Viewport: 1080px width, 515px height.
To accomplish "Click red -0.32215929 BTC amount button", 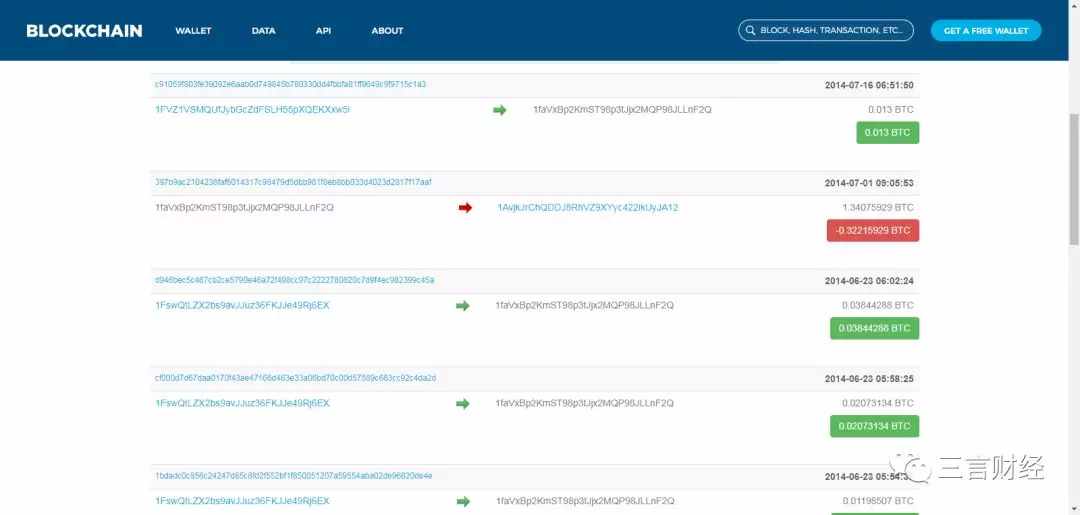I will [873, 231].
